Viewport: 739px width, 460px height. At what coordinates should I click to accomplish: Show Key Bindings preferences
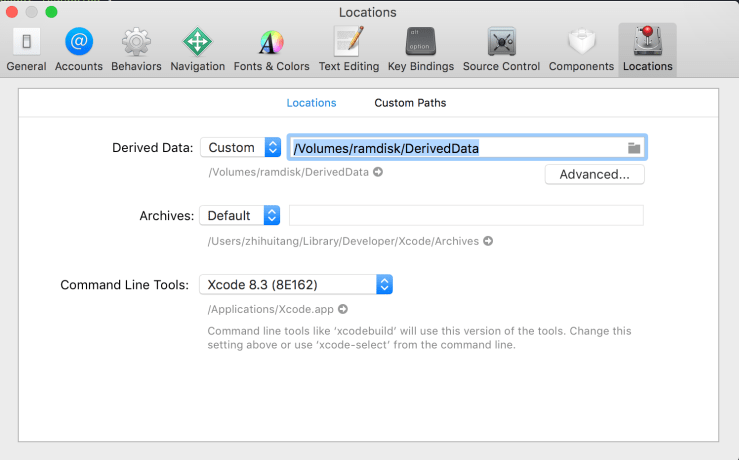click(x=420, y=49)
